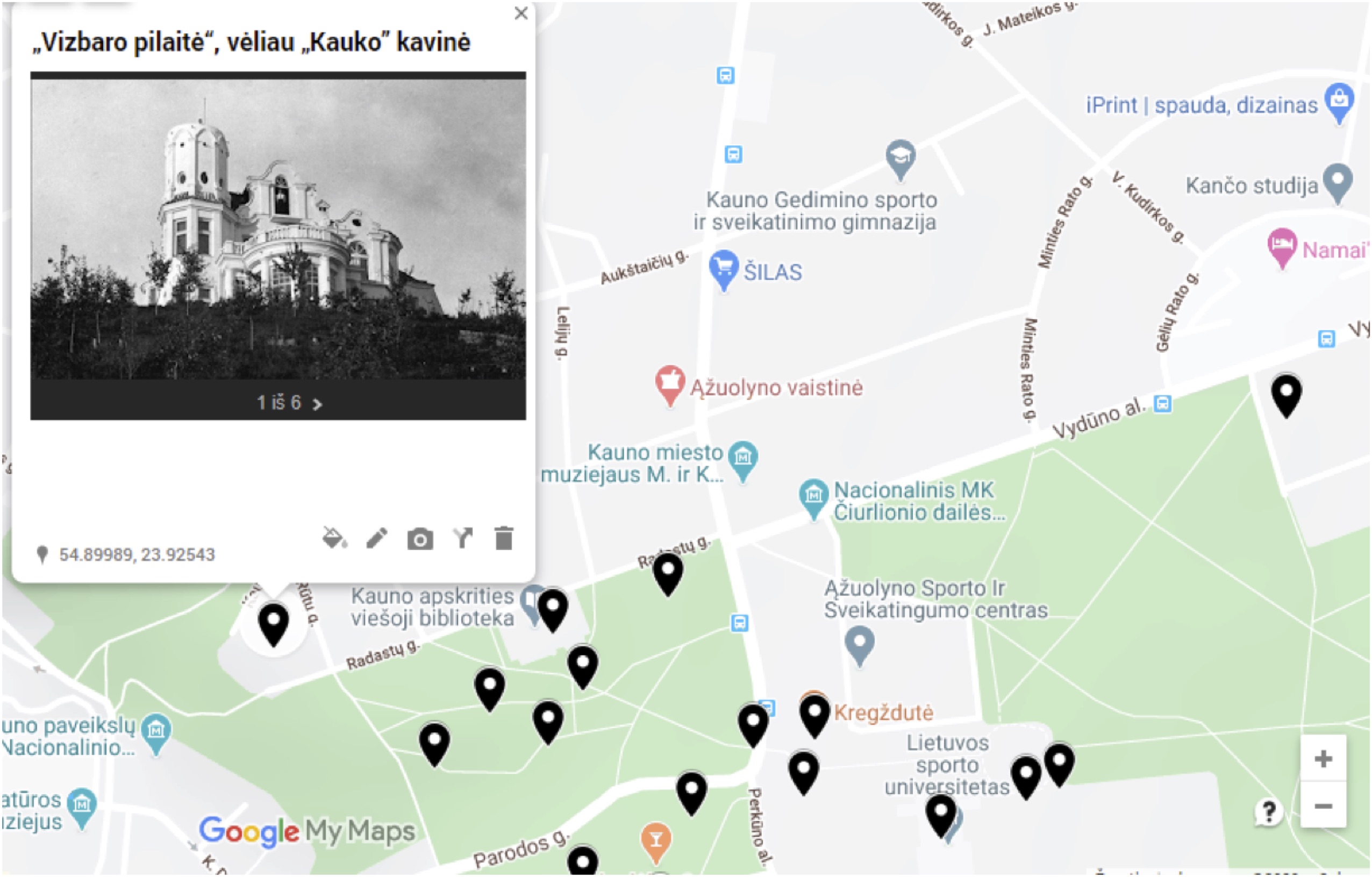Click the Vizbaro pilaitė castle photo

coord(278,229)
